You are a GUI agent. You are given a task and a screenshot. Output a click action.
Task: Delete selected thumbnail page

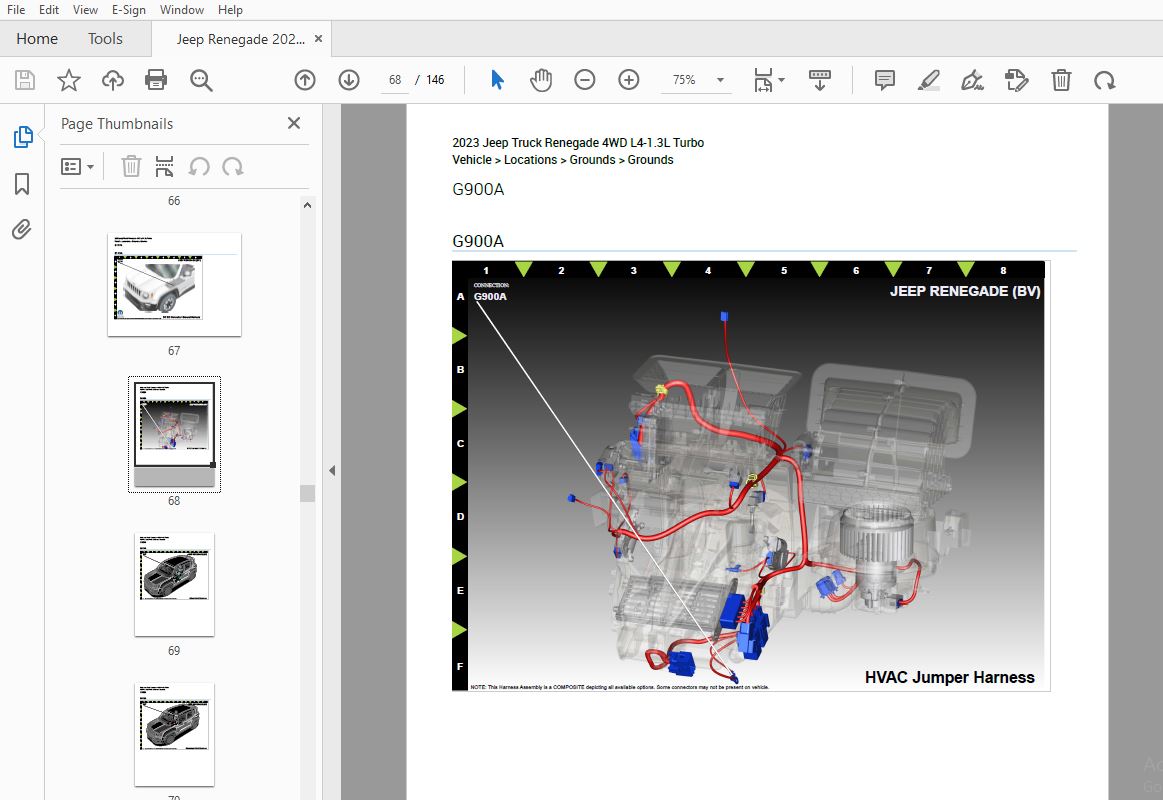point(131,166)
